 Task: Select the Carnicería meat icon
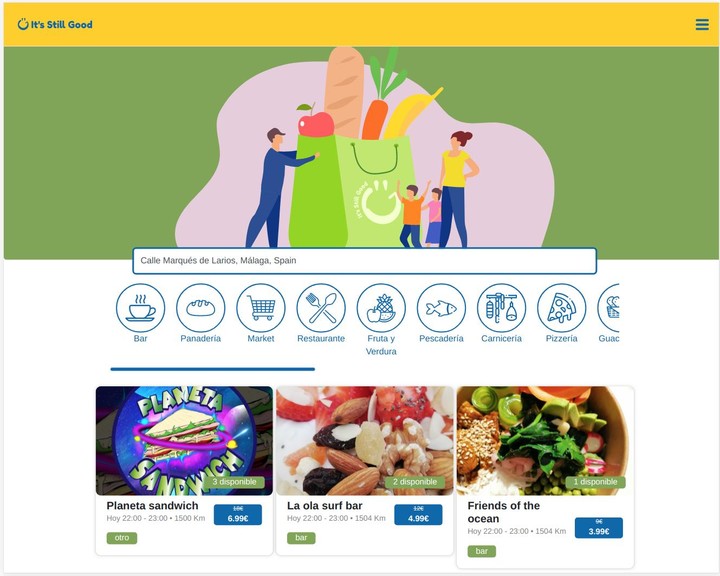[501, 308]
